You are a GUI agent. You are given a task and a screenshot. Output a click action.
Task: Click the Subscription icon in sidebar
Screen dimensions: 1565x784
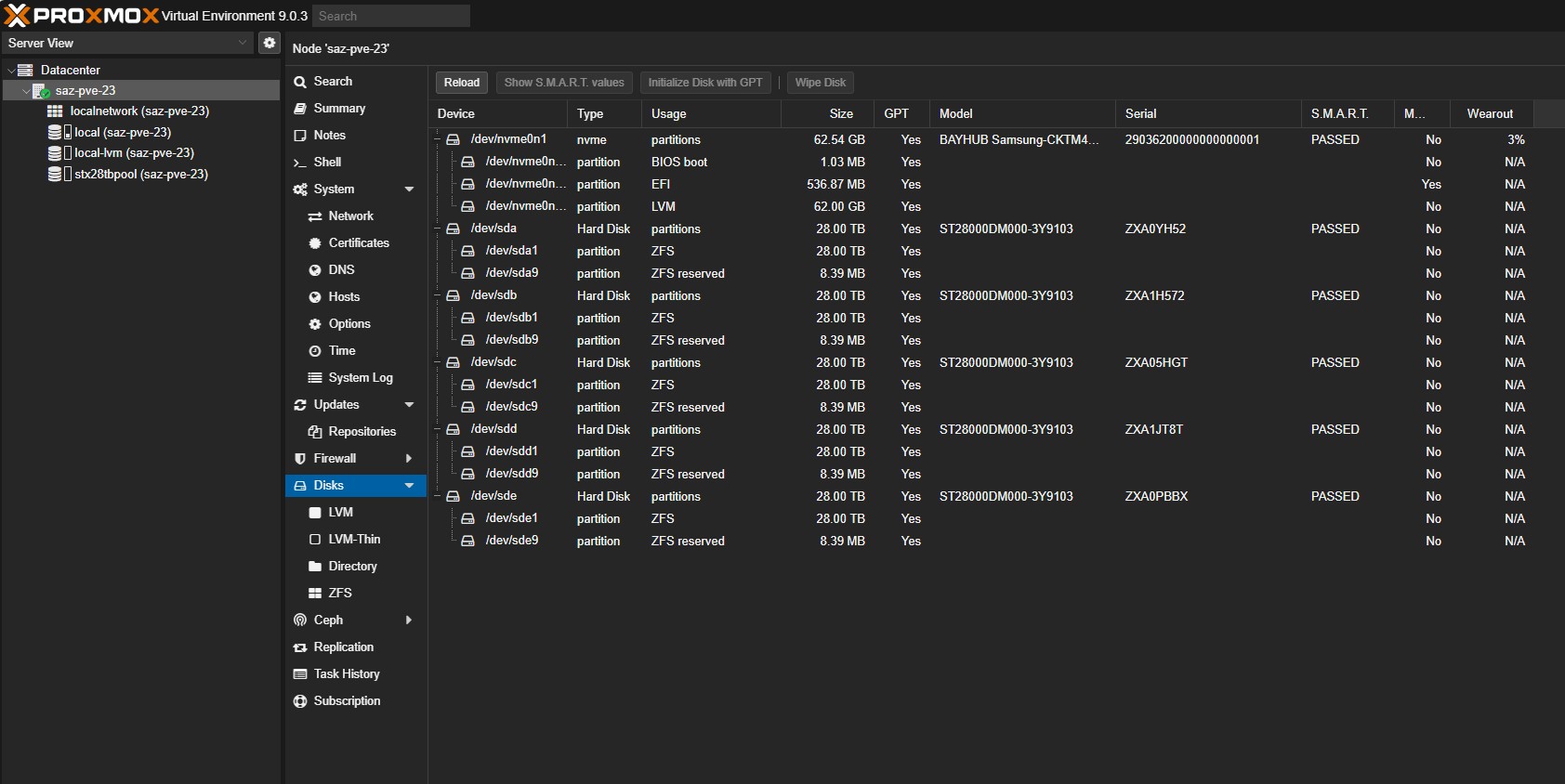300,701
